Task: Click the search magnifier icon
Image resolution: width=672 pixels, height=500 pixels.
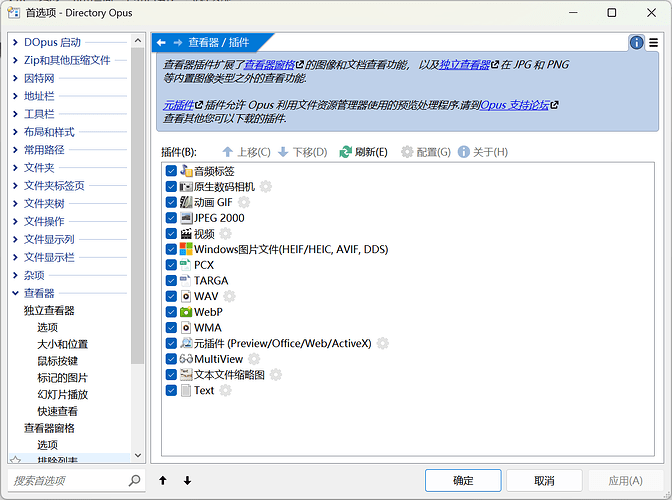Action: point(135,481)
